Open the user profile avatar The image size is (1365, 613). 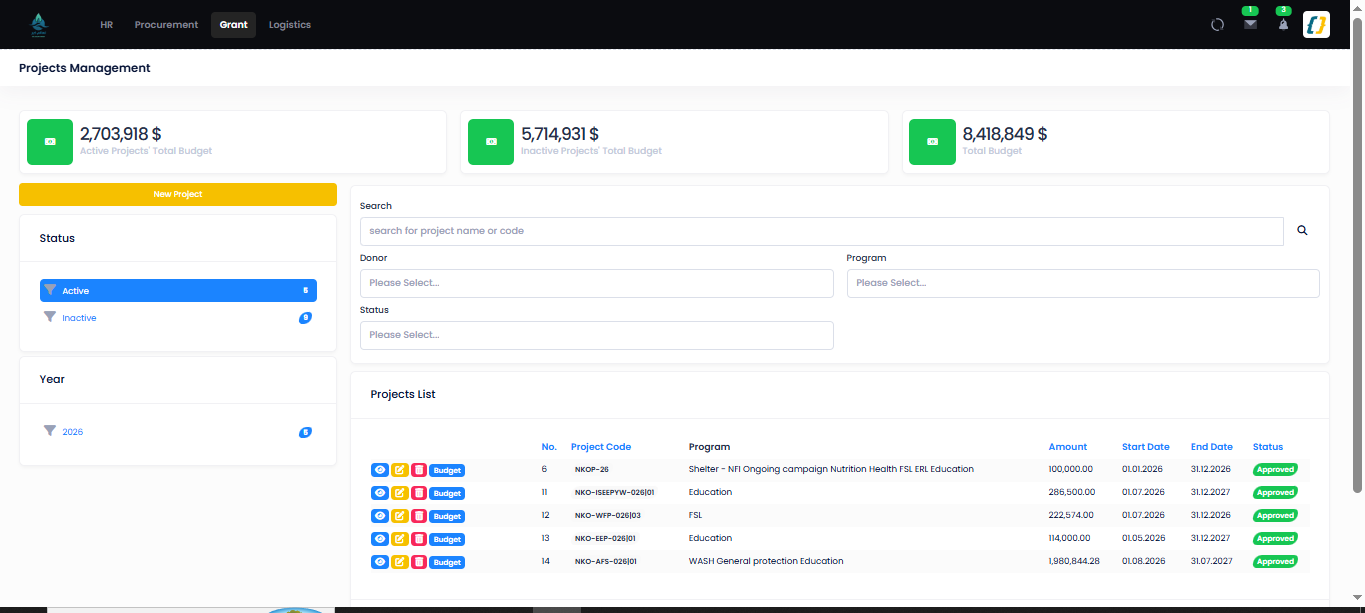(1316, 24)
